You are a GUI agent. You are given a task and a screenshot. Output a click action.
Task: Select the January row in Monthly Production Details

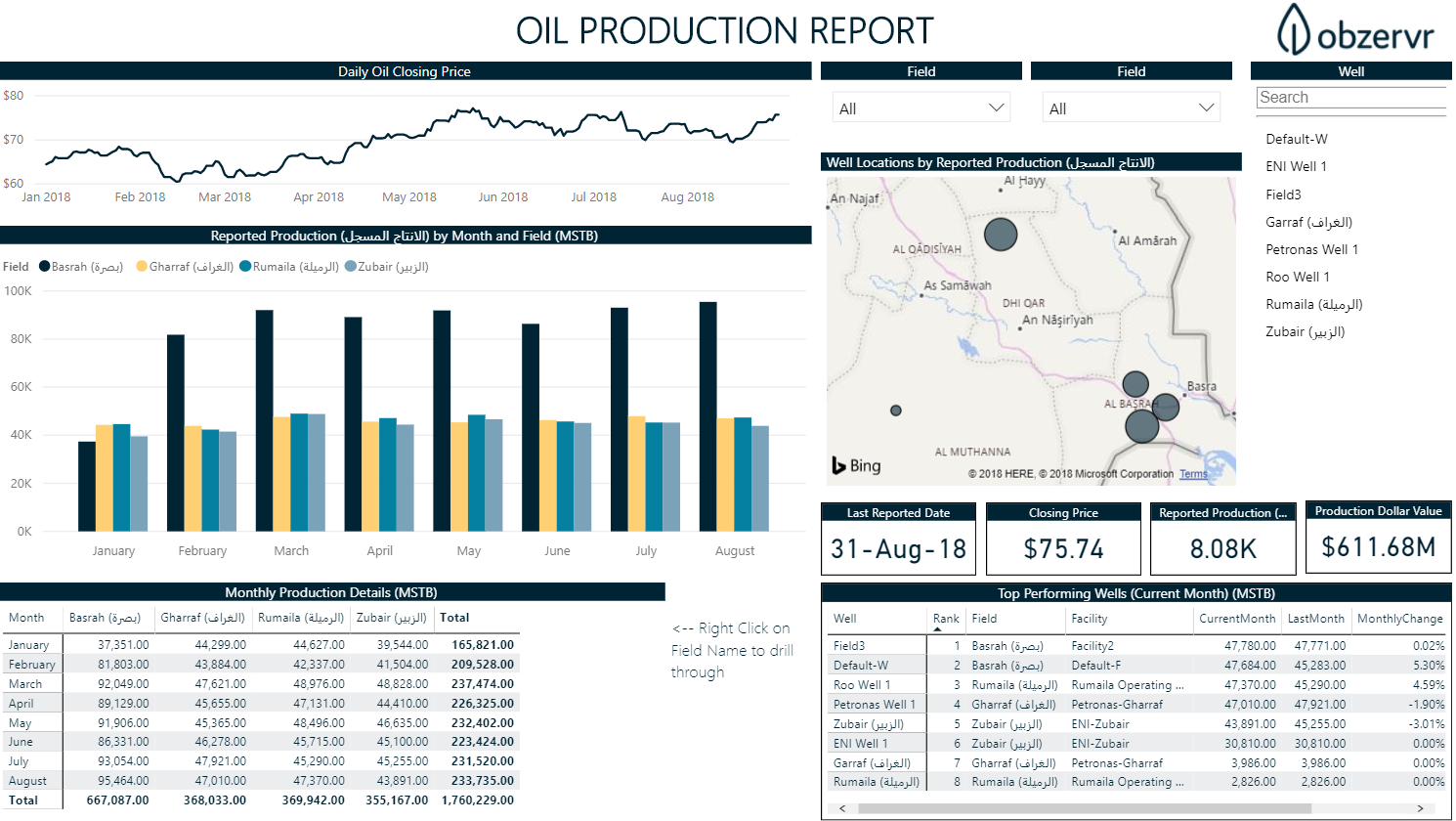[x=261, y=645]
